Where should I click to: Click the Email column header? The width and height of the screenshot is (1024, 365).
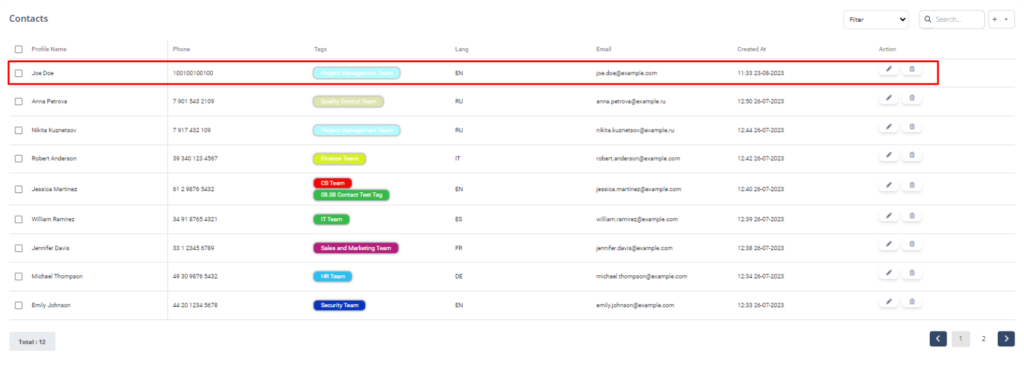pyautogui.click(x=603, y=50)
